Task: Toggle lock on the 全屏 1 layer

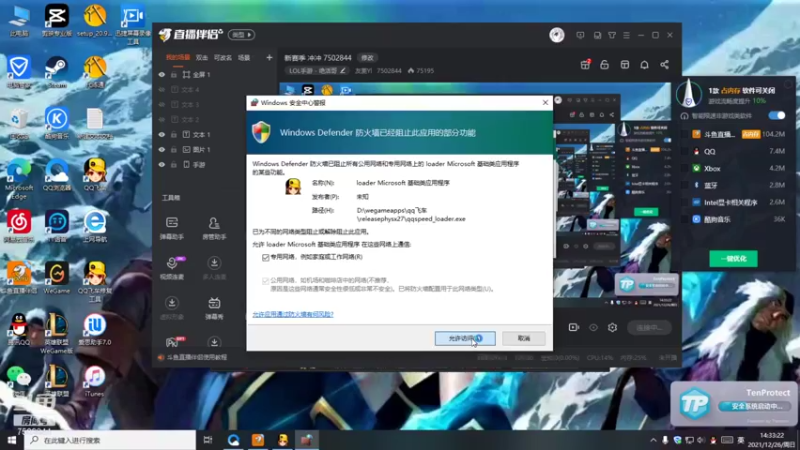Action: 174,74
